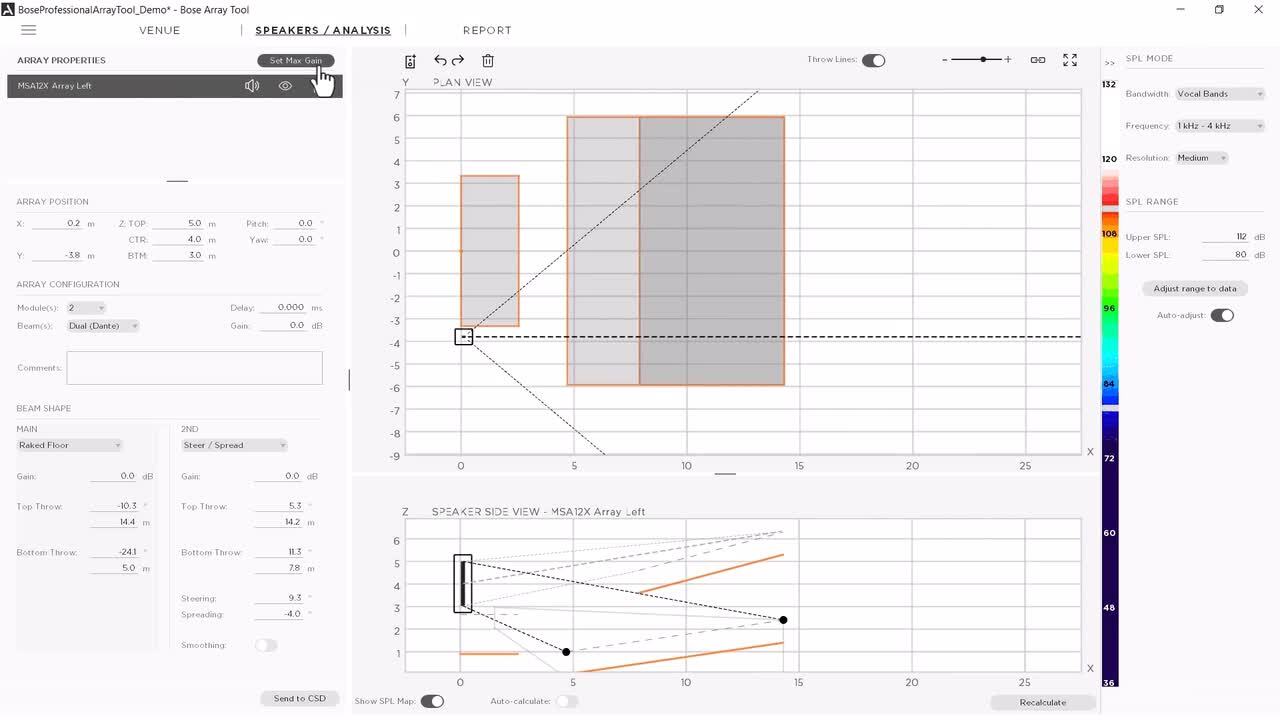
Task: Select the MSA12X Array Left row
Action: point(175,86)
